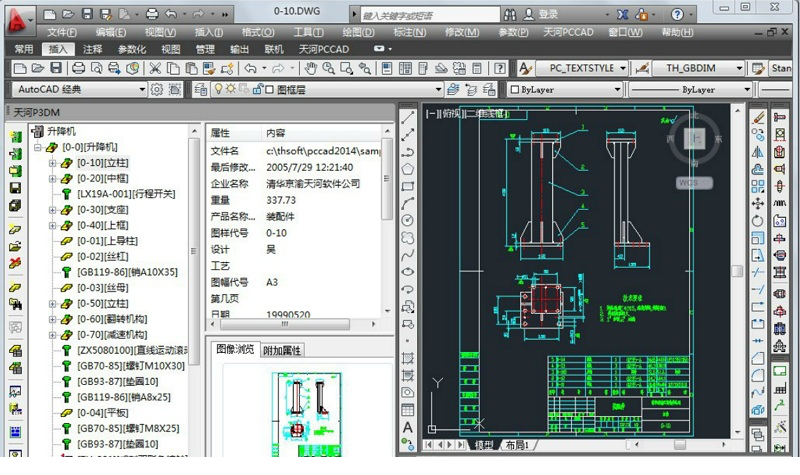800x475 pixels.
Task: Click the keyword search input field
Action: pyautogui.click(x=430, y=15)
